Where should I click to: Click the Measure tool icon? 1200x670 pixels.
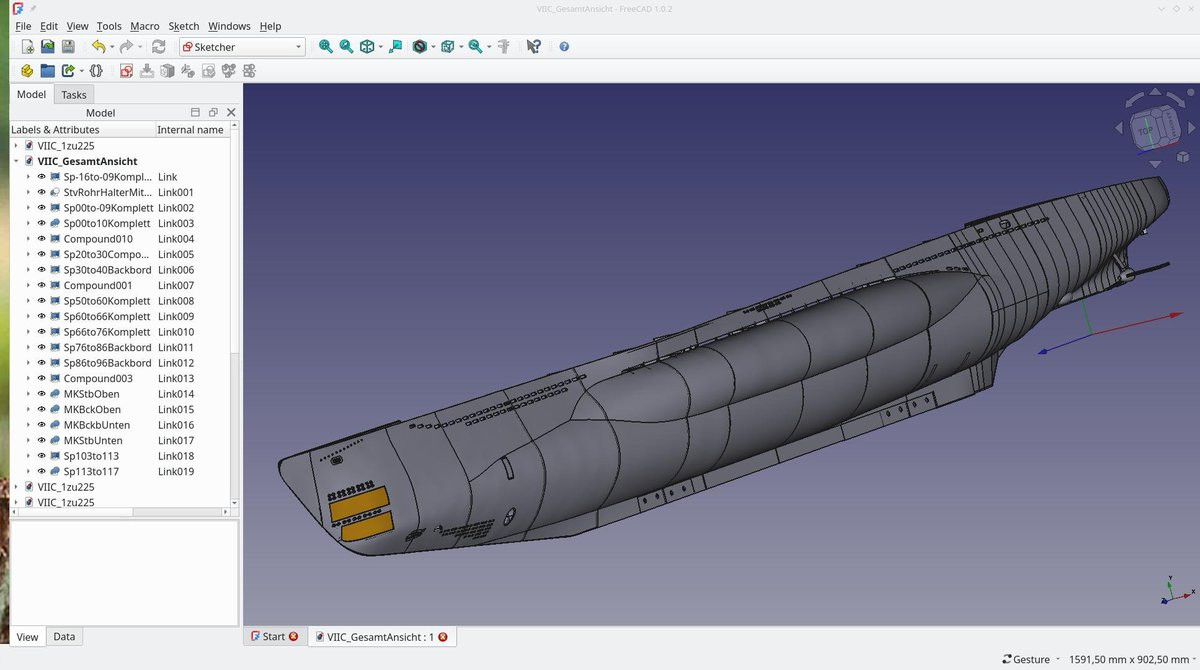click(503, 47)
